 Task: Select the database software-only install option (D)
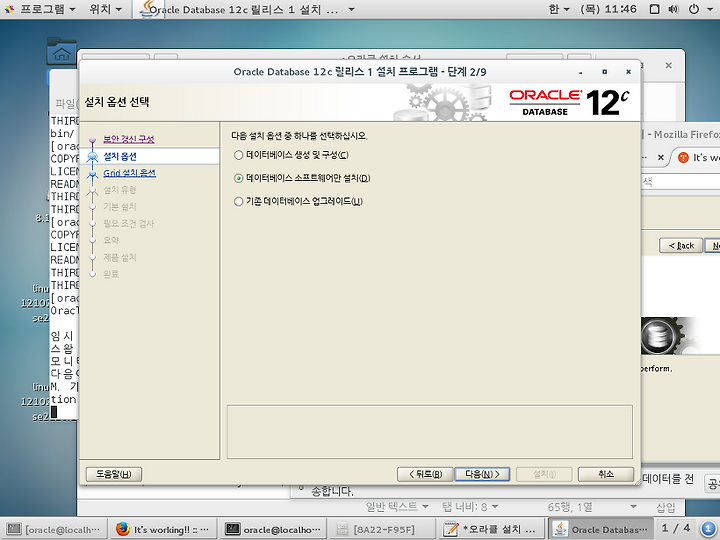click(x=302, y=178)
